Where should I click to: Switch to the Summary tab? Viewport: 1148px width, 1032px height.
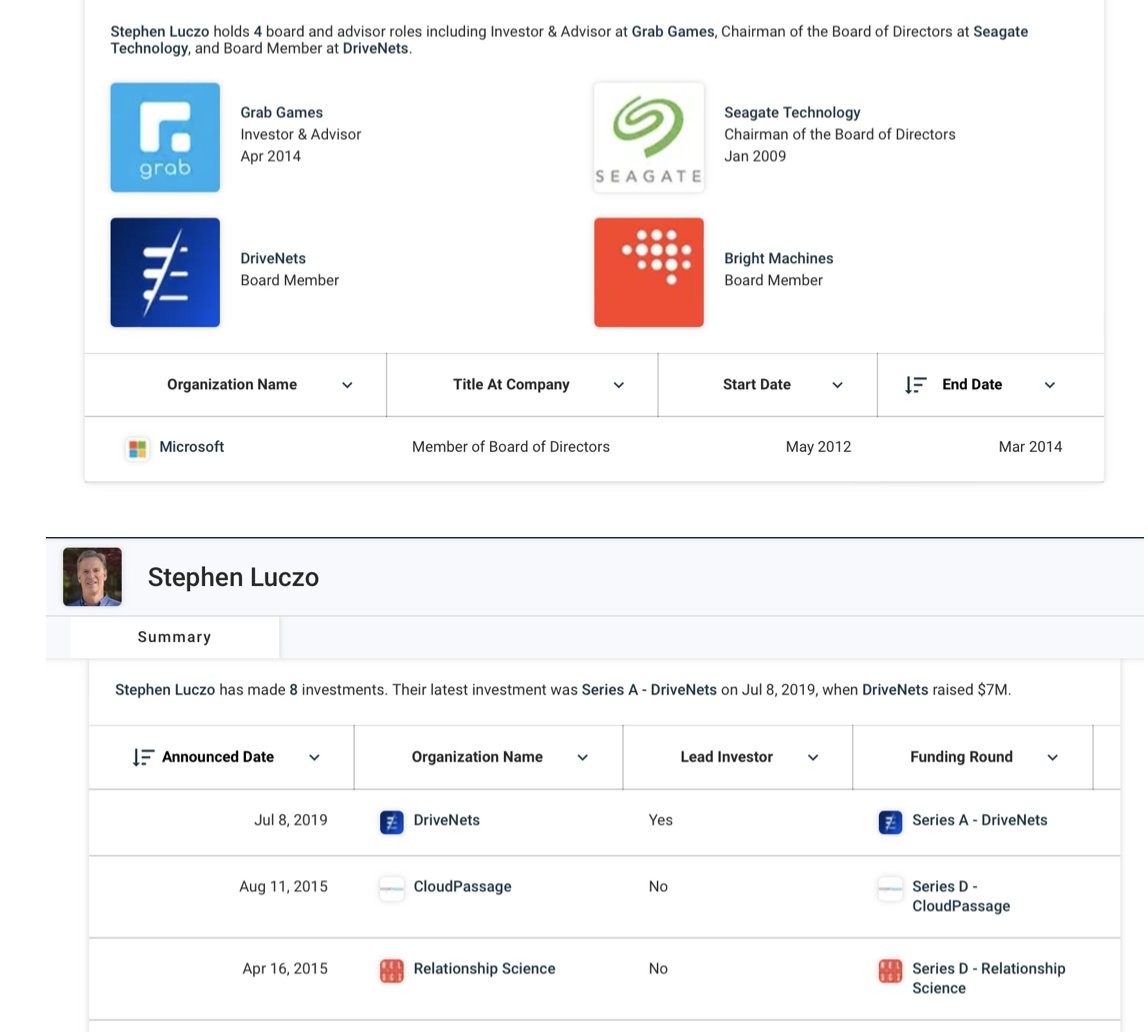point(174,637)
